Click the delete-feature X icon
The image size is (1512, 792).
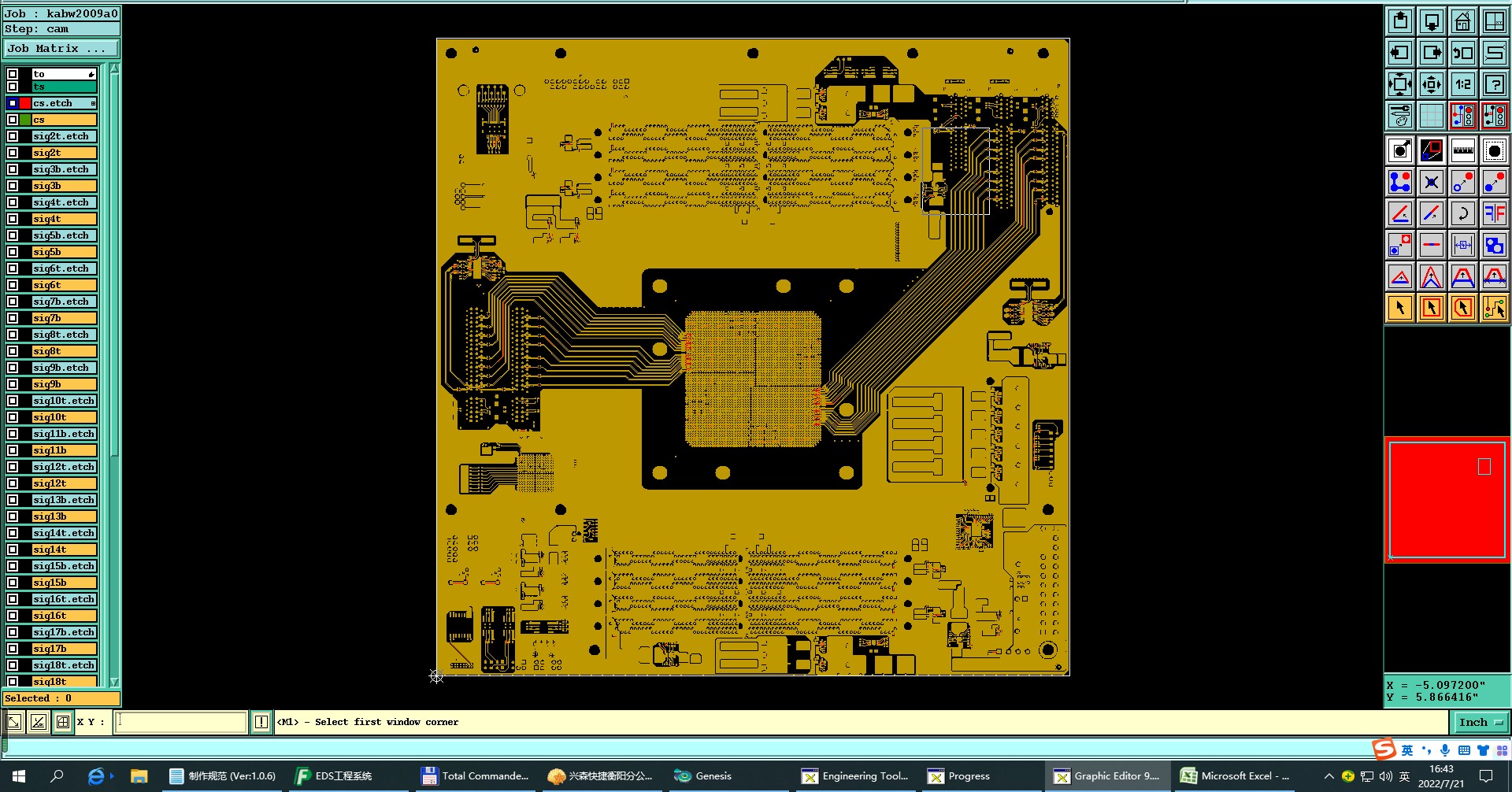click(x=1432, y=182)
